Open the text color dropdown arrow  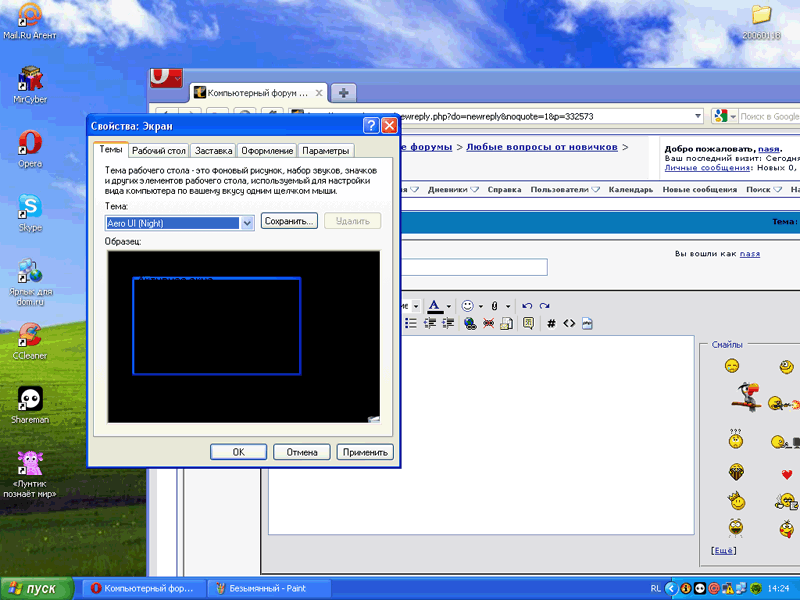(448, 306)
